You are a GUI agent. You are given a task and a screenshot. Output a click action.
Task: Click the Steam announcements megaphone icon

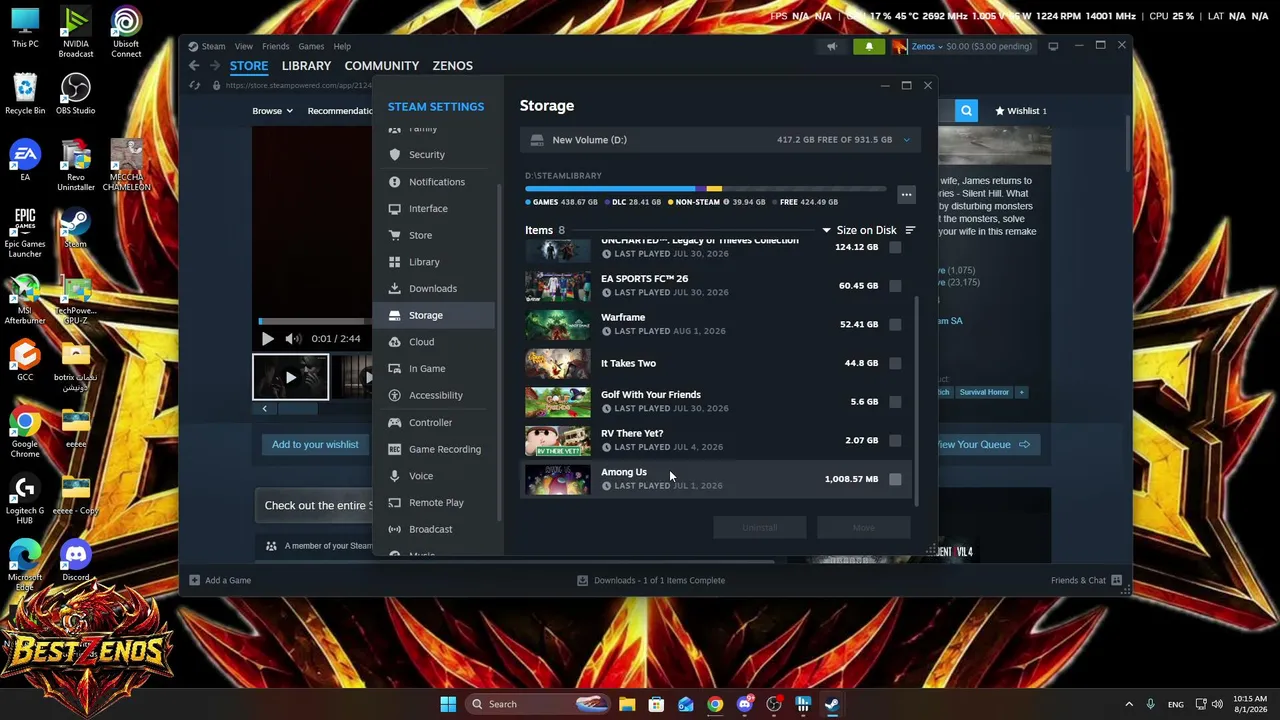click(x=832, y=46)
